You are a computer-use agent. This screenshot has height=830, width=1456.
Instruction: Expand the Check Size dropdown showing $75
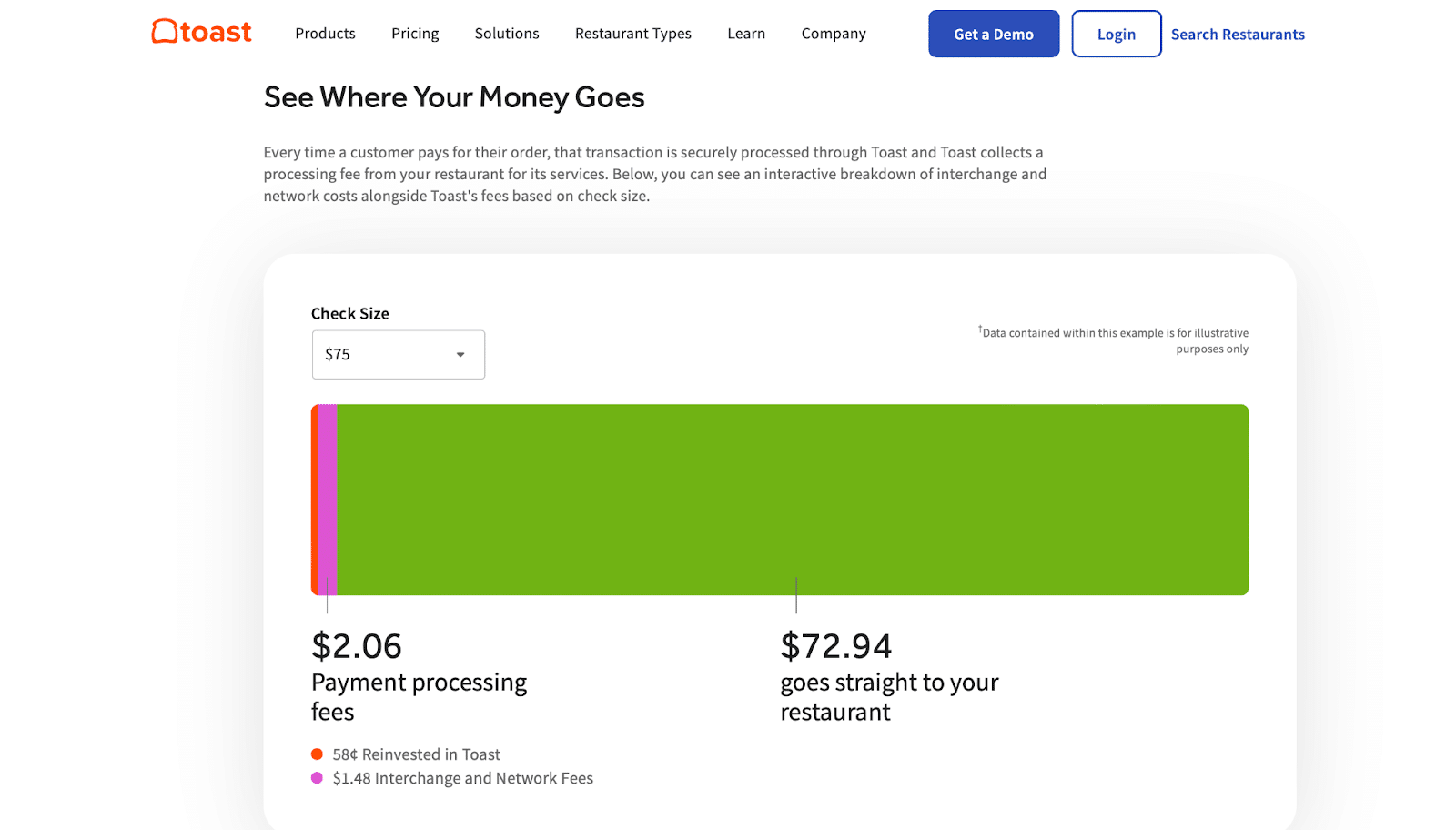click(x=399, y=354)
